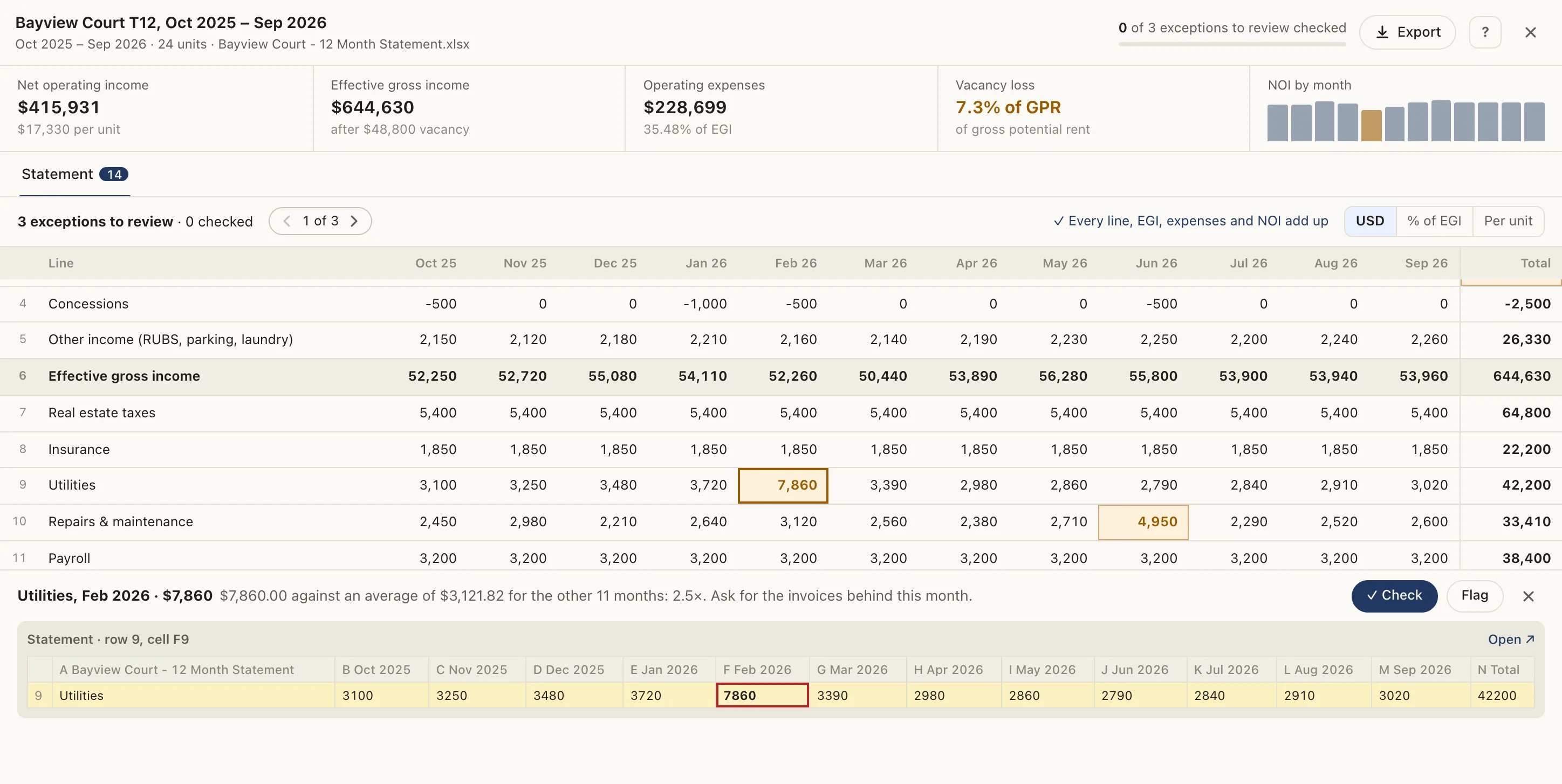Flag the Utilities Feb 2026 exception

click(x=1474, y=596)
